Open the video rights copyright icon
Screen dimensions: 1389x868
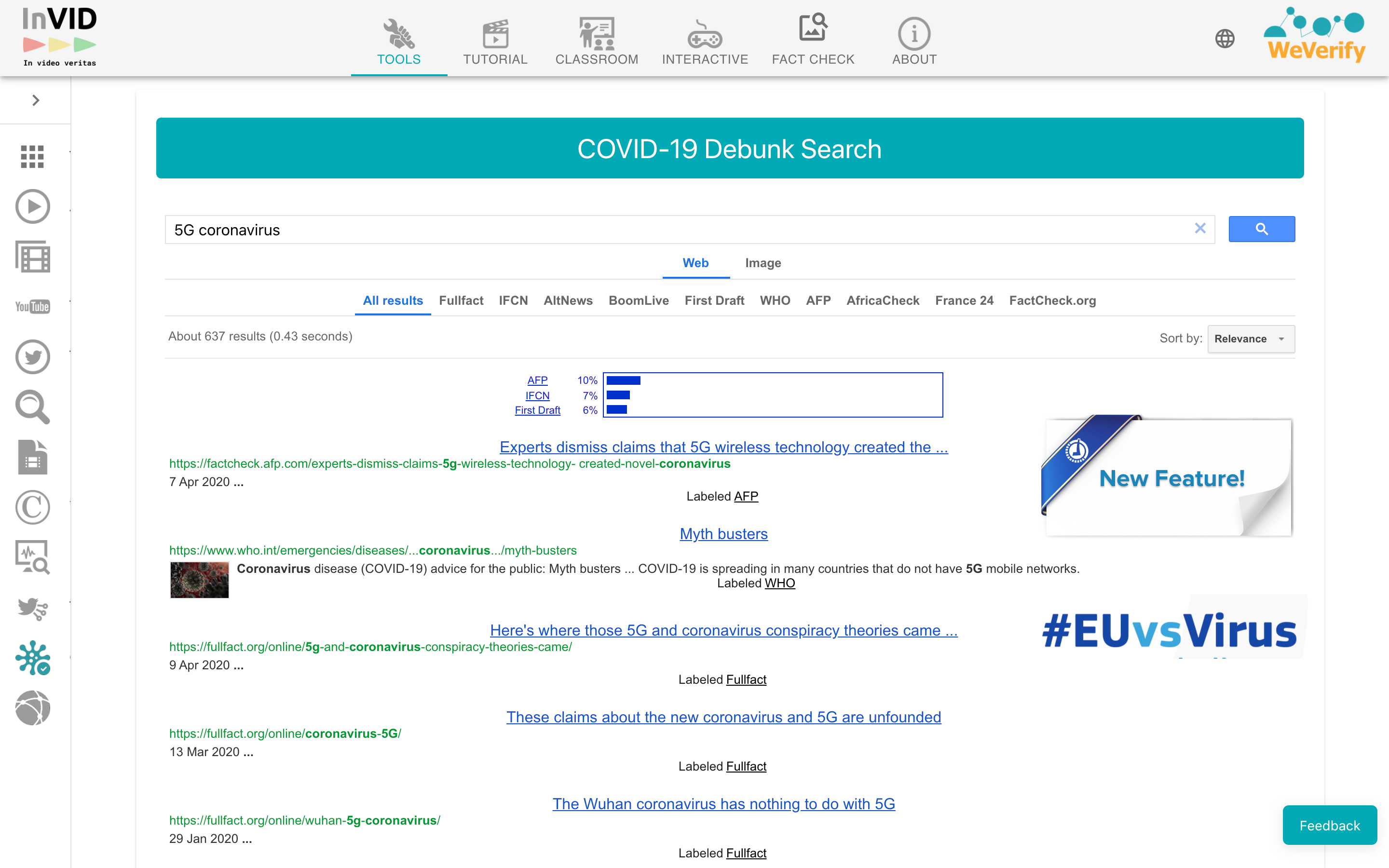pos(33,507)
